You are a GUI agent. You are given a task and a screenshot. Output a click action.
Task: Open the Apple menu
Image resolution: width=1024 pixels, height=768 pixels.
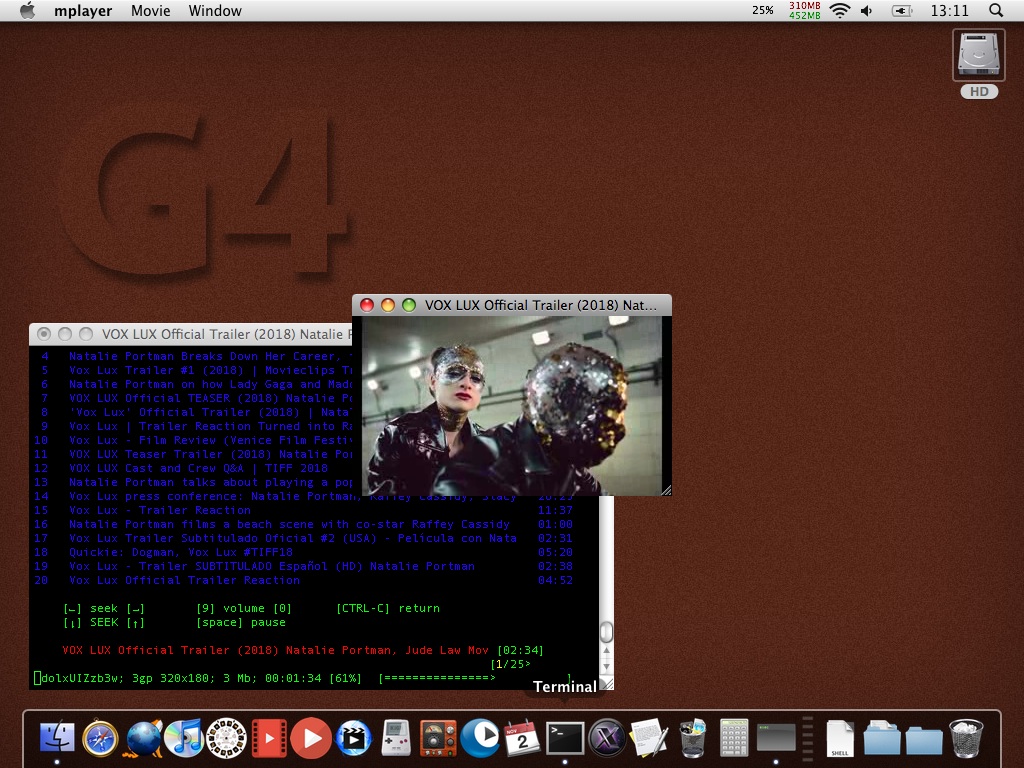pos(27,10)
